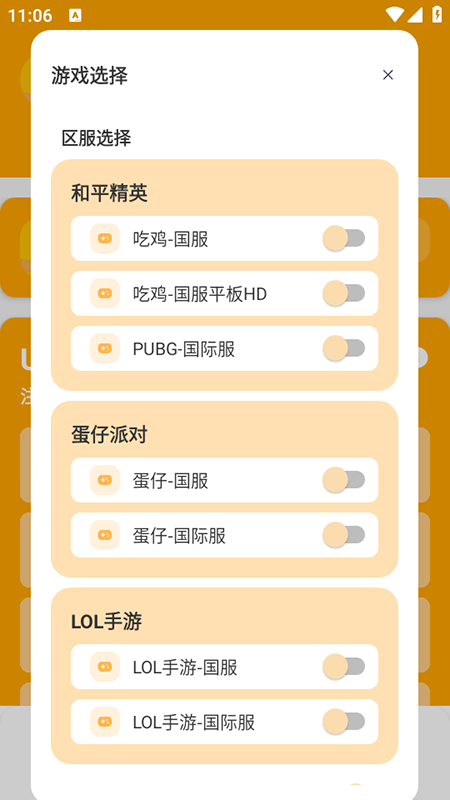
Task: Turn on the PUBG-国际服 switch
Action: [344, 348]
